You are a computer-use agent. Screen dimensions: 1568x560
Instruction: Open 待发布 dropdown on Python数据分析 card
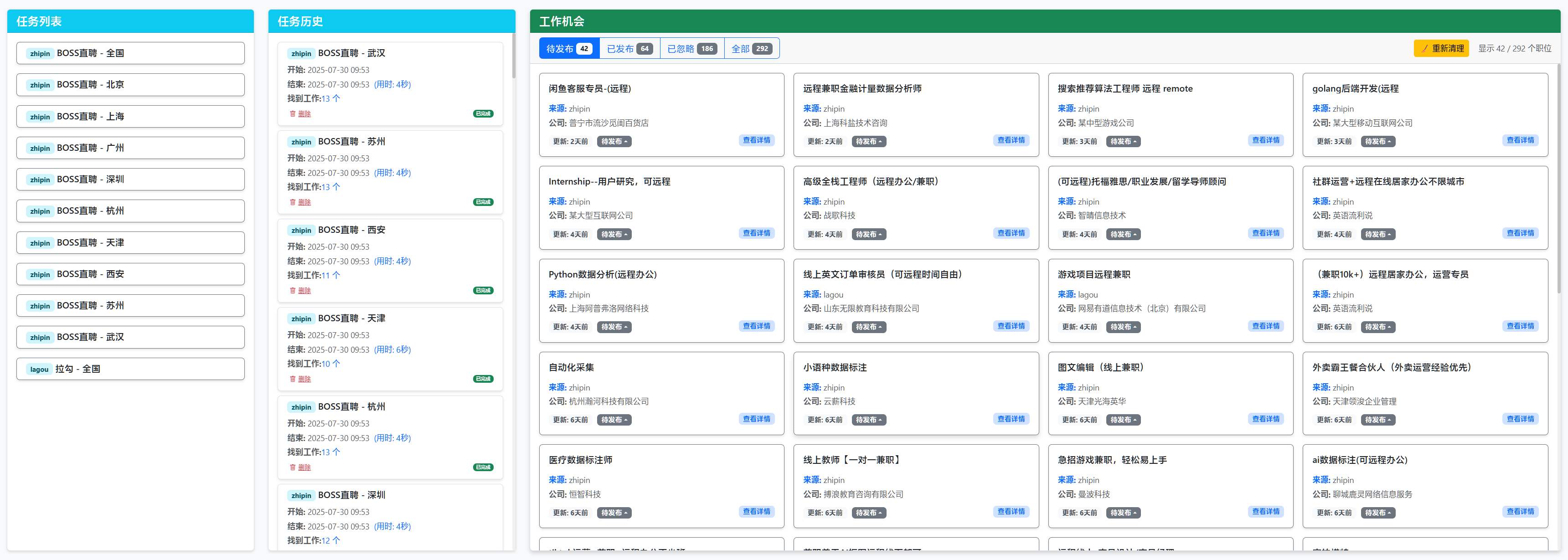pos(614,327)
